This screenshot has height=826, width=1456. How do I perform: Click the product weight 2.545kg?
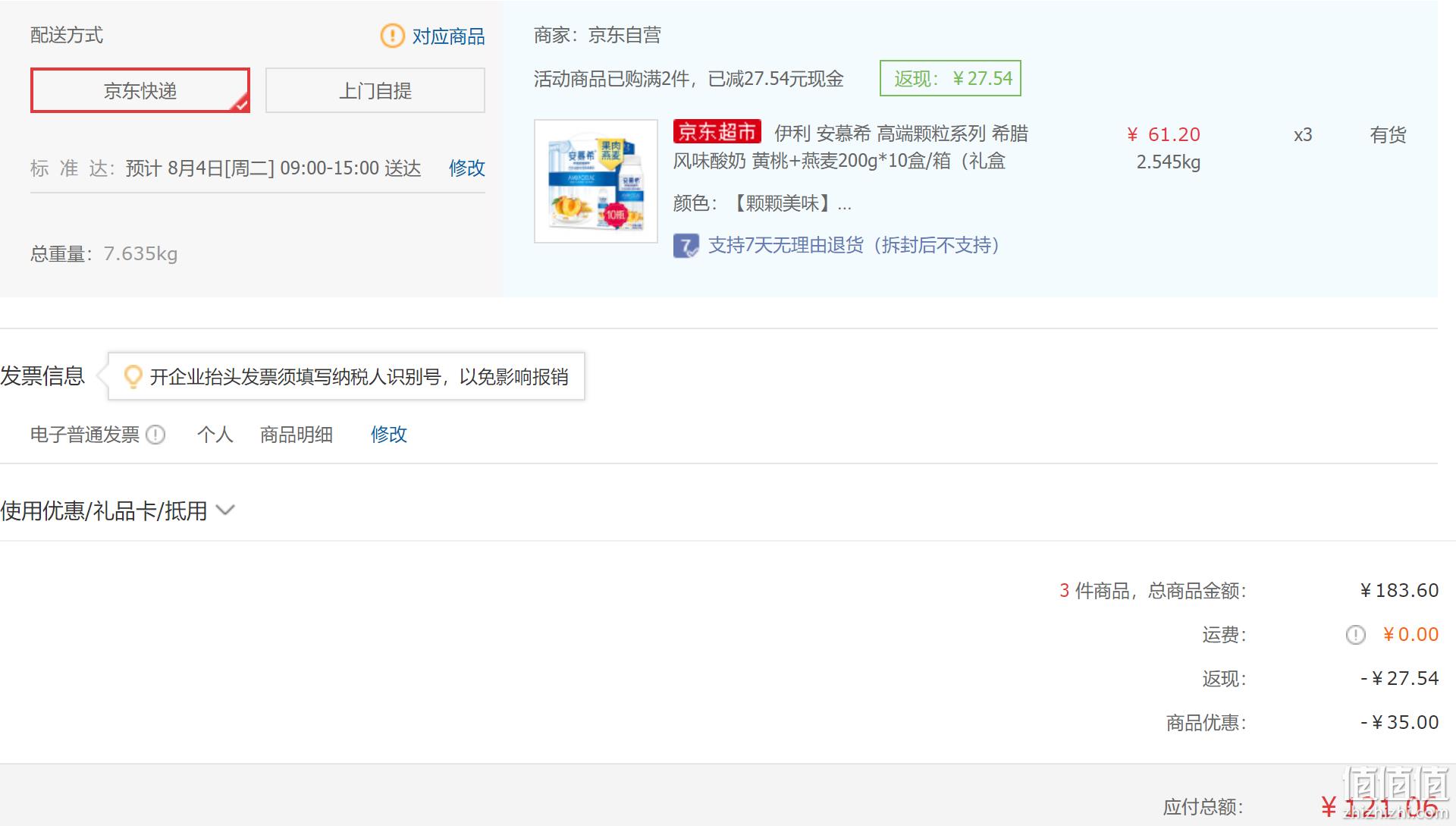tap(1168, 162)
